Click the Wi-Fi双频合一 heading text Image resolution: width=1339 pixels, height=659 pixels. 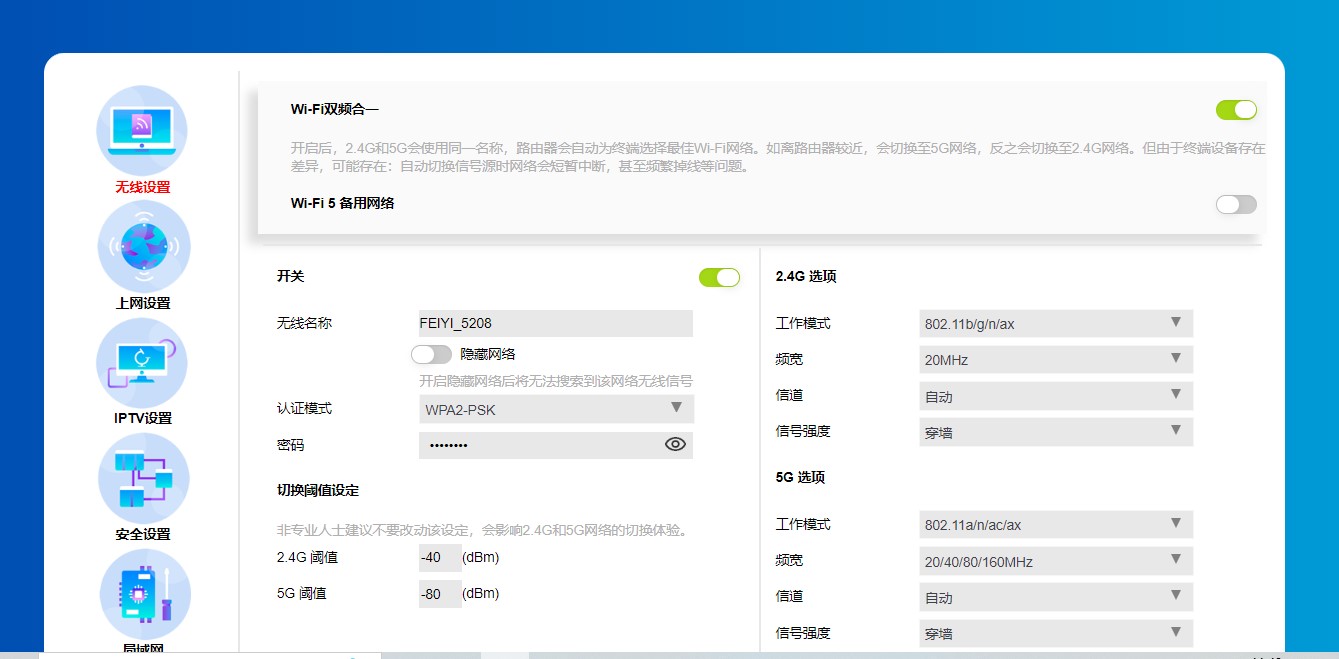335,109
